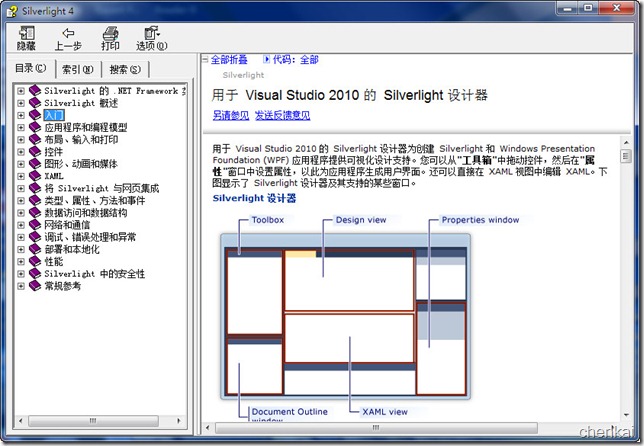
Task: Go back with the 上一步 toolbar icon
Action: pos(68,38)
